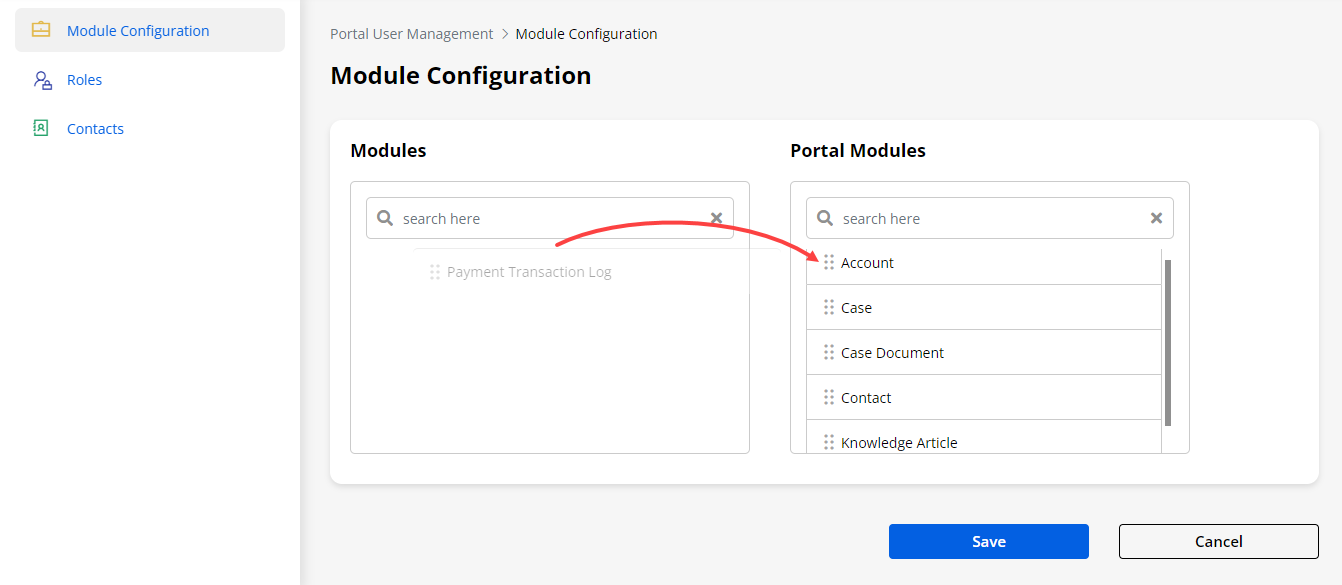Click the drag handle beside Account
This screenshot has height=585, width=1342.
pyautogui.click(x=829, y=262)
